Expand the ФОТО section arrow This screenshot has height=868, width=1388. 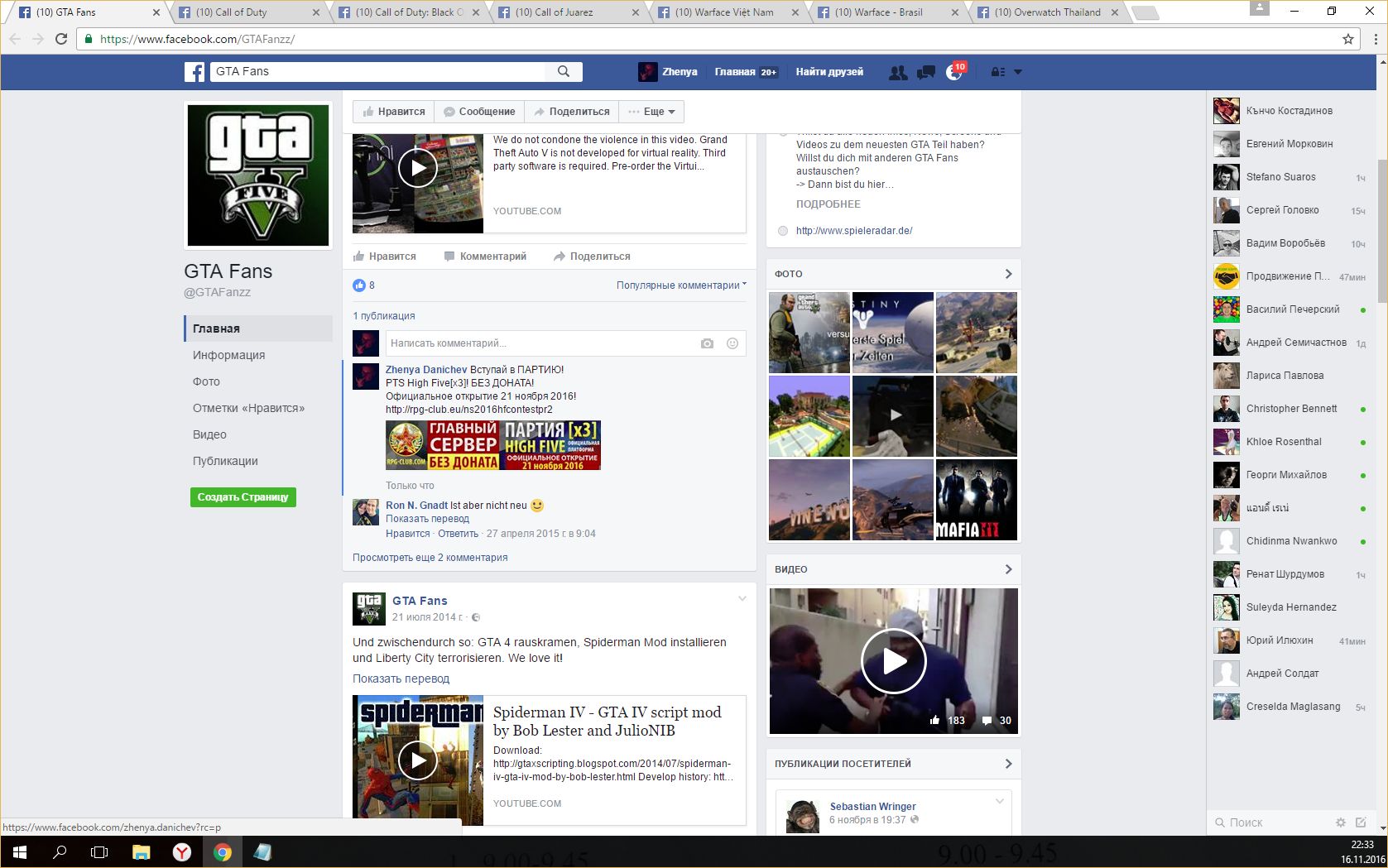(x=1008, y=274)
